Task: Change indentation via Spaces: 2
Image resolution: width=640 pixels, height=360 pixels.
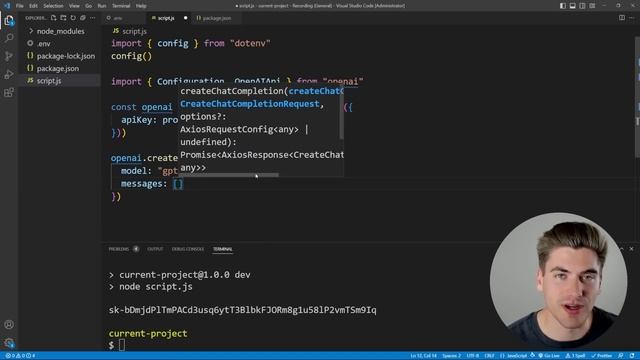Action: point(451,356)
